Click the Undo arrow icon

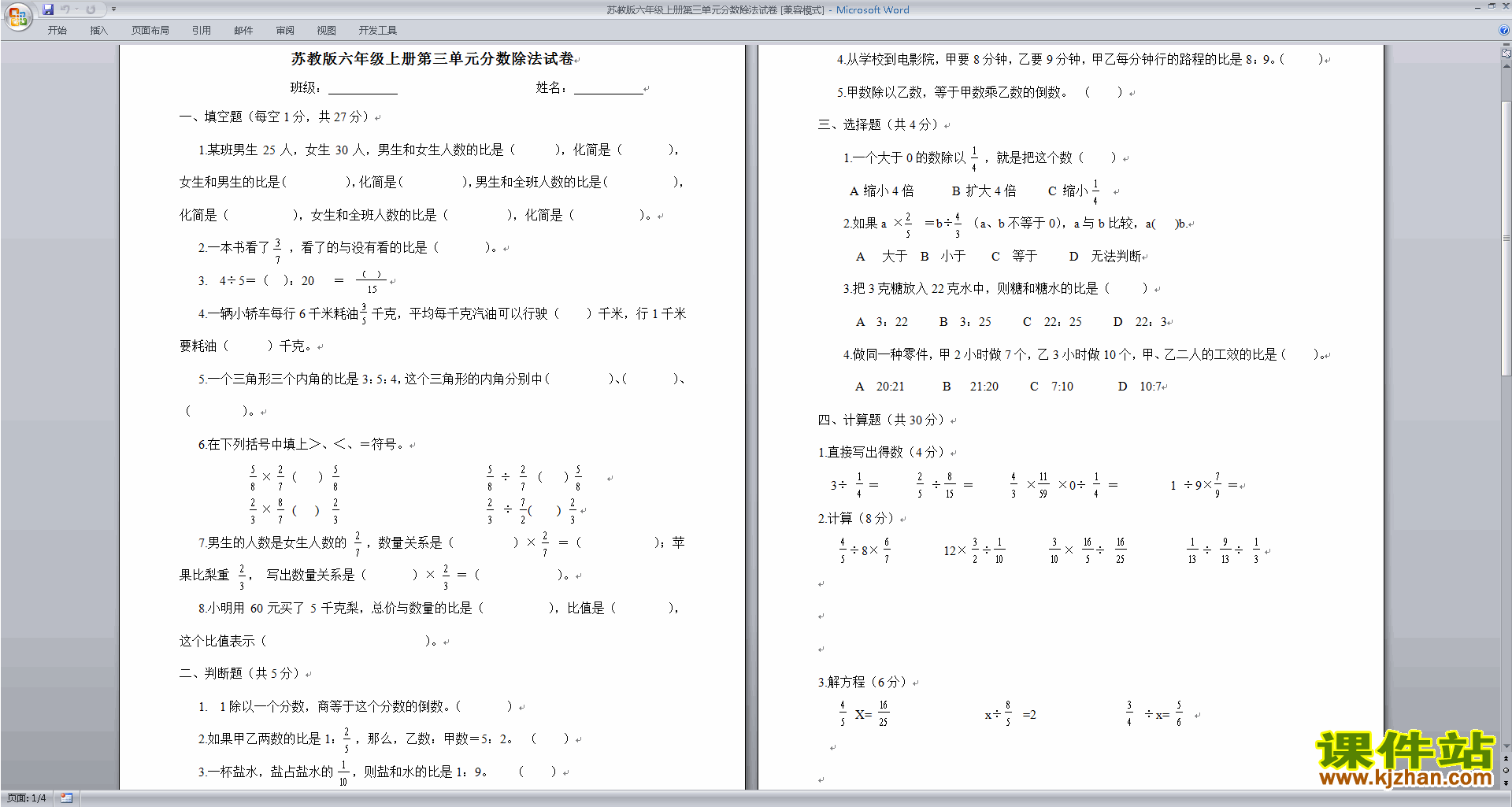point(65,9)
